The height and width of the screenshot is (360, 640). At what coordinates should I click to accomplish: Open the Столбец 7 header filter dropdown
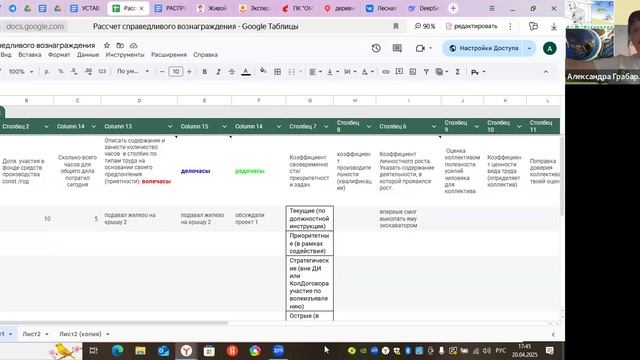pos(326,127)
